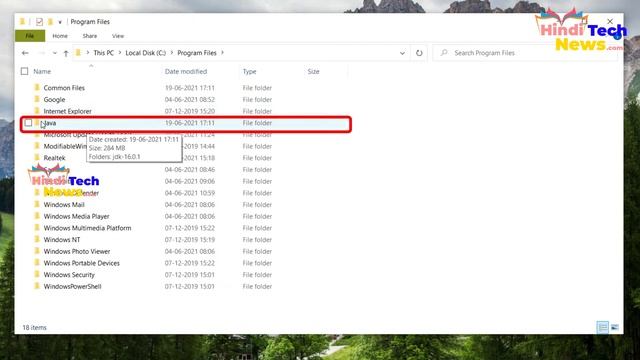The image size is (640, 360).
Task: Select the WindowsPowerShell folder icon
Action: 37,286
